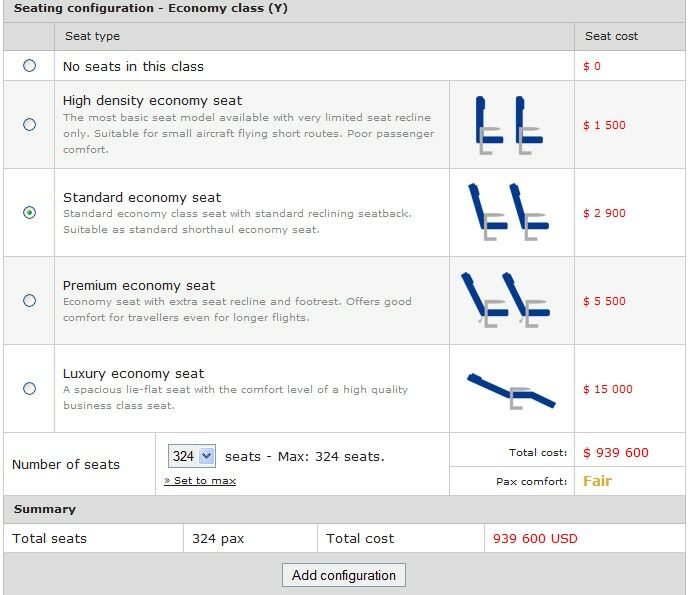Viewport: 691px width, 595px height.
Task: Click the 'Standard economy seat' heading
Action: pyautogui.click(x=142, y=197)
